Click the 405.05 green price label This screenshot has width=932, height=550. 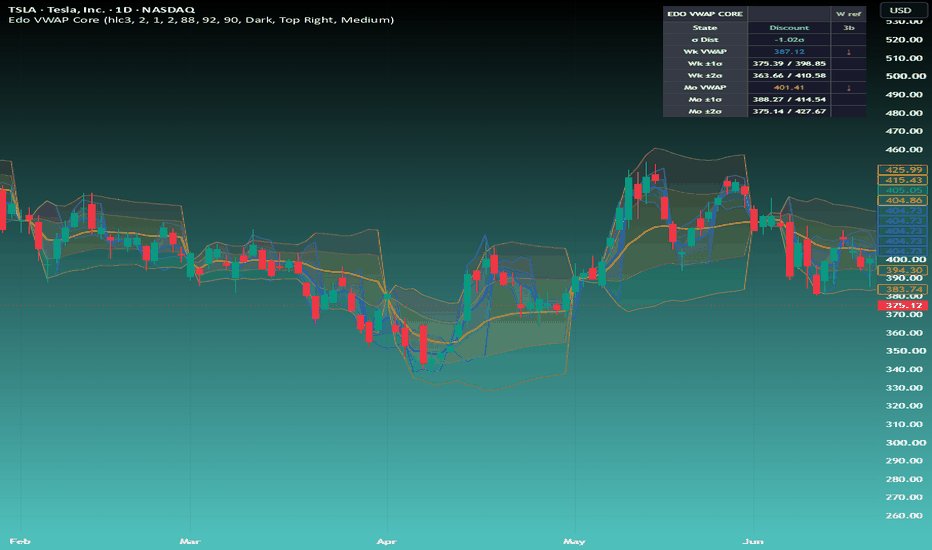coord(903,190)
